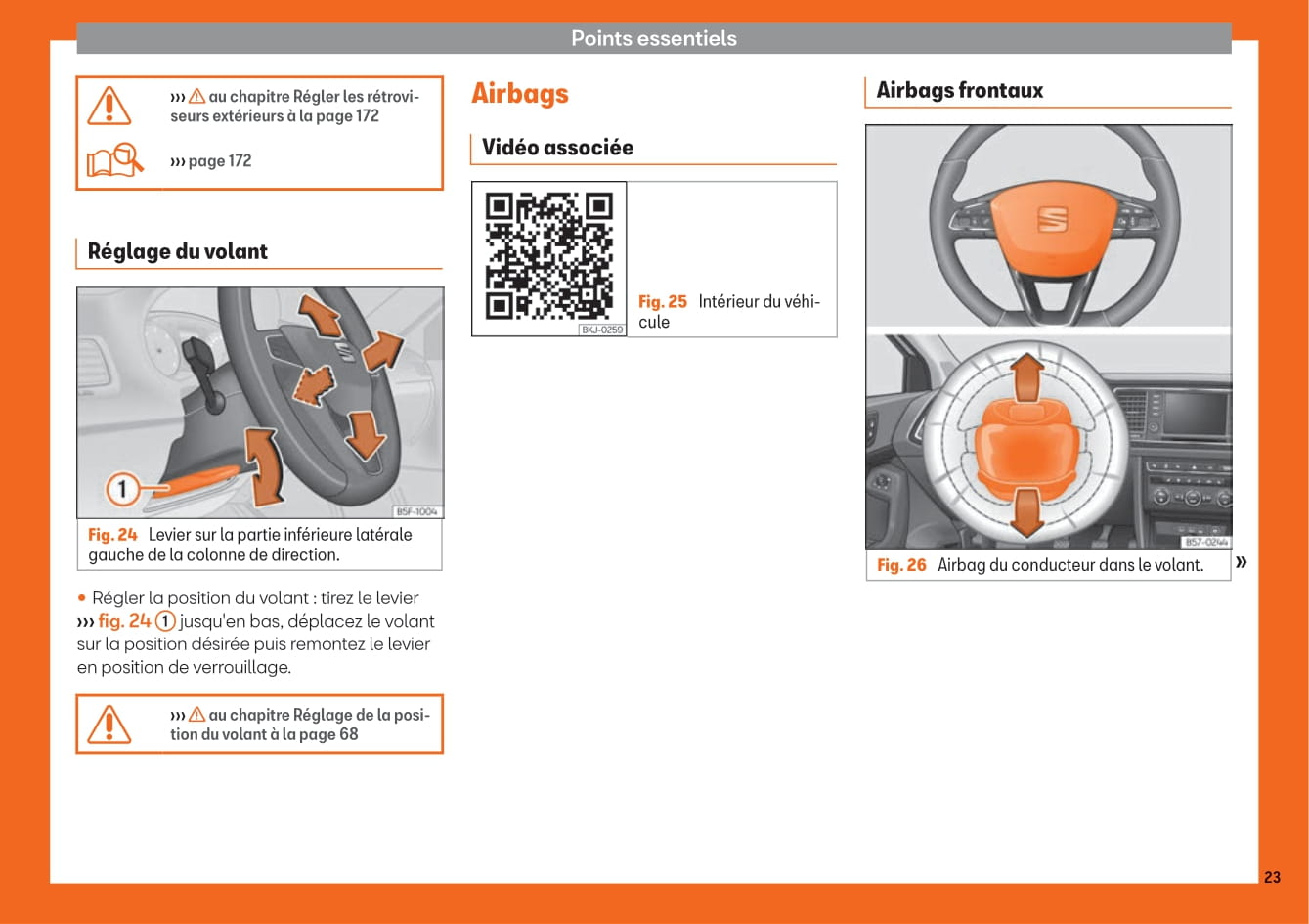Select the 'Airbags frontaux' heading
The height and width of the screenshot is (924, 1309).
click(959, 90)
